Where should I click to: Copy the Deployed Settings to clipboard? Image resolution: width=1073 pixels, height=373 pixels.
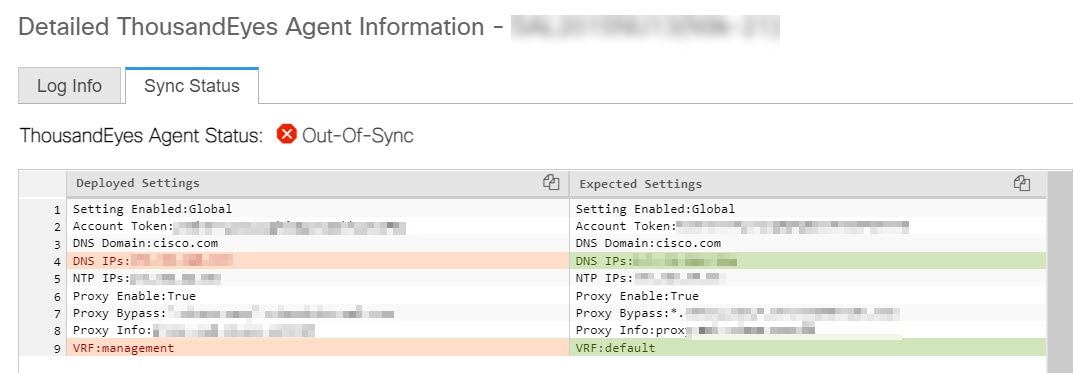551,183
